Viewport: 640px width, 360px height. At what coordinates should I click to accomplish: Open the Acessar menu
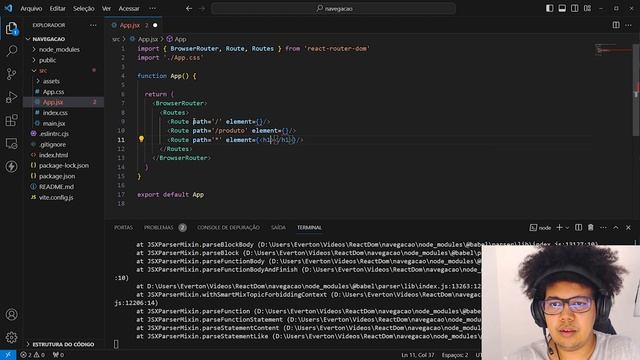point(129,8)
